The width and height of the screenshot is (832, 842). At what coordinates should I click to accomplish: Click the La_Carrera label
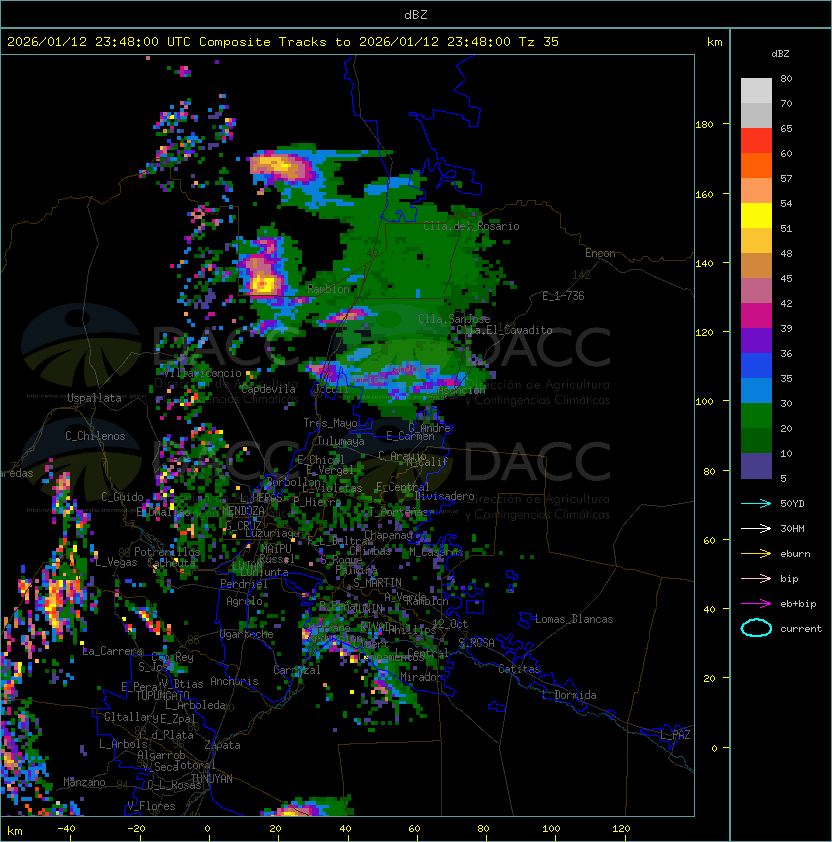(113, 651)
